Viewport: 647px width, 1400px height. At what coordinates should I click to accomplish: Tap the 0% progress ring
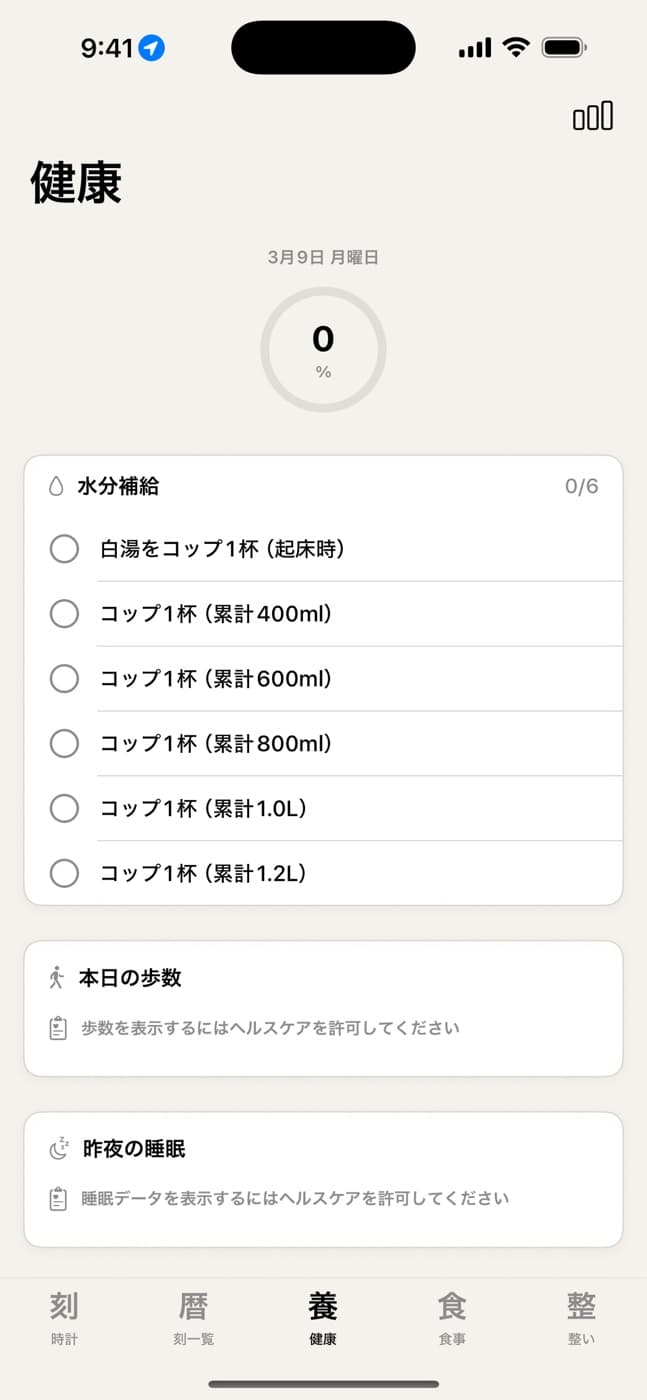[323, 349]
